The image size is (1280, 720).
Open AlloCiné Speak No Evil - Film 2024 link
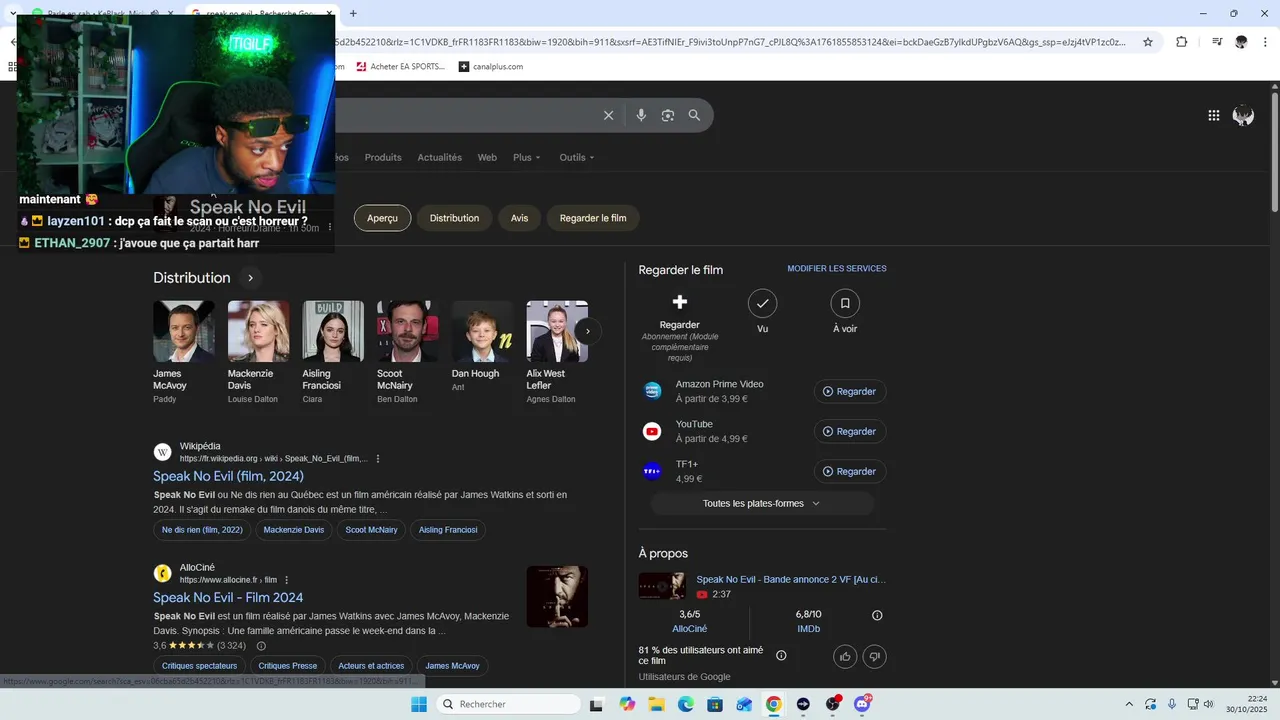click(228, 598)
